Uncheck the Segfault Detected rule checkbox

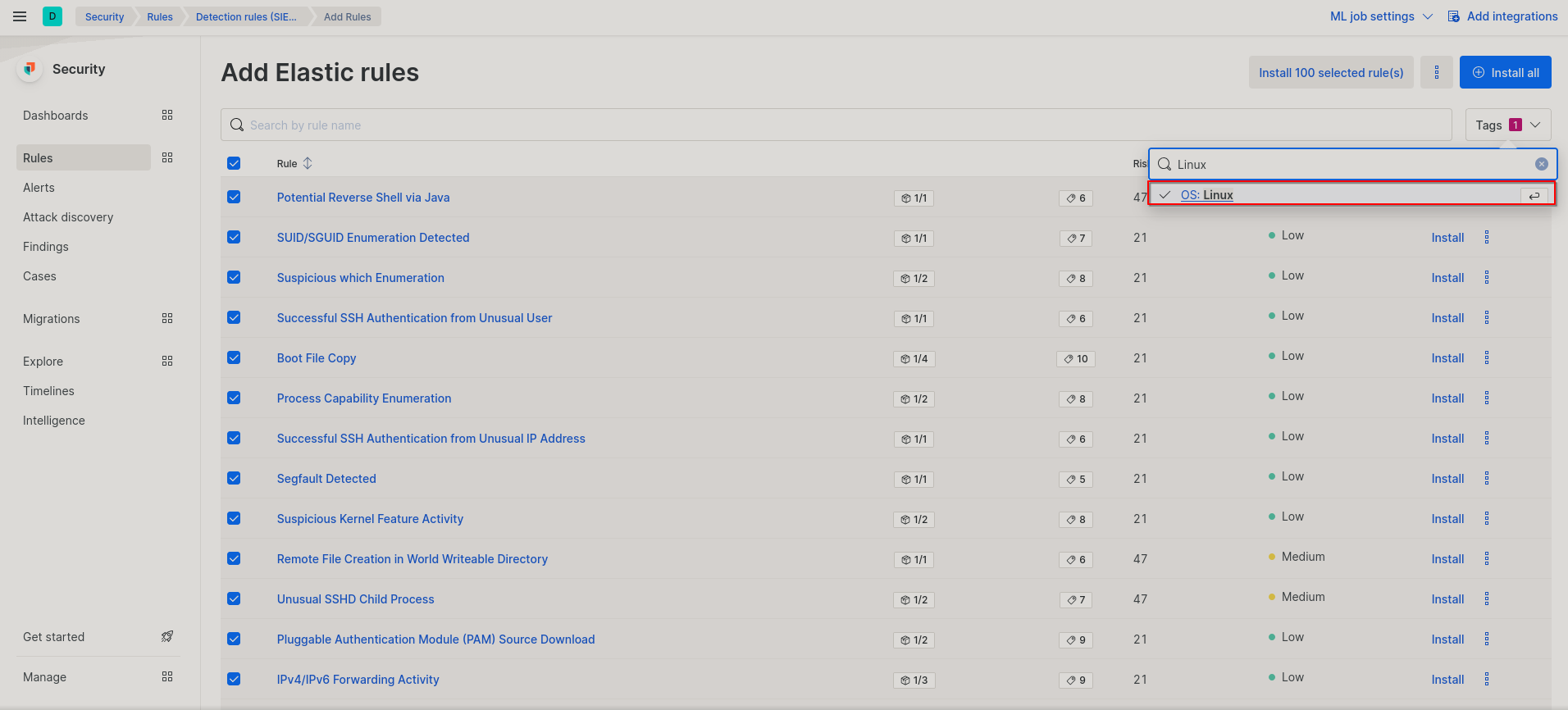(234, 478)
